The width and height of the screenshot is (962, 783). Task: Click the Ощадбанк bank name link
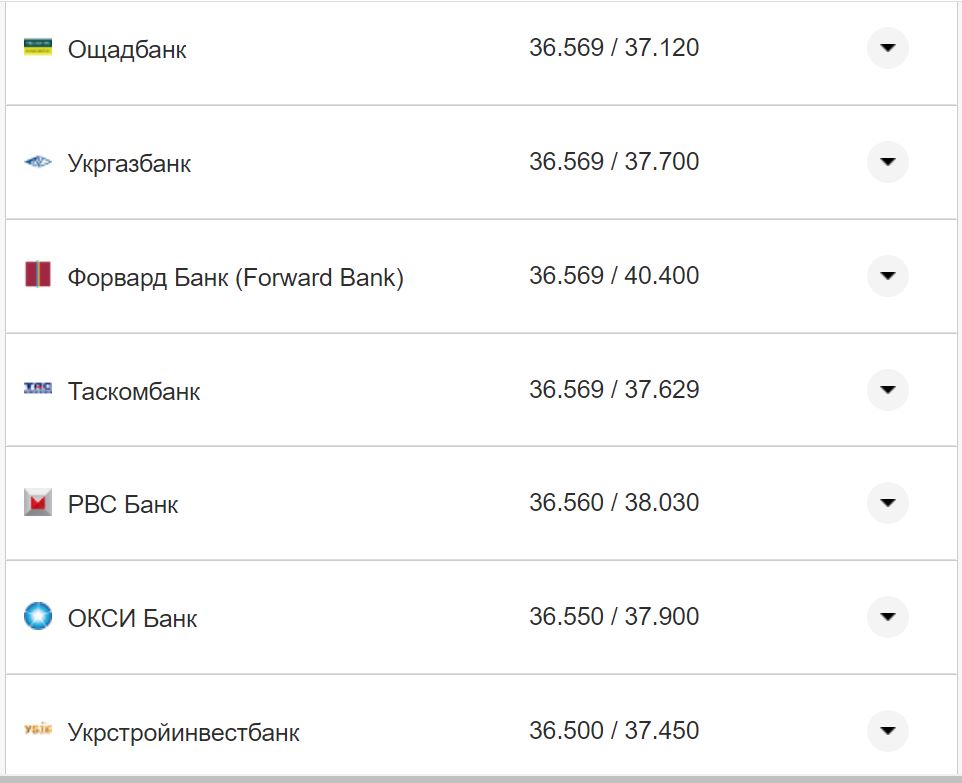tap(126, 49)
